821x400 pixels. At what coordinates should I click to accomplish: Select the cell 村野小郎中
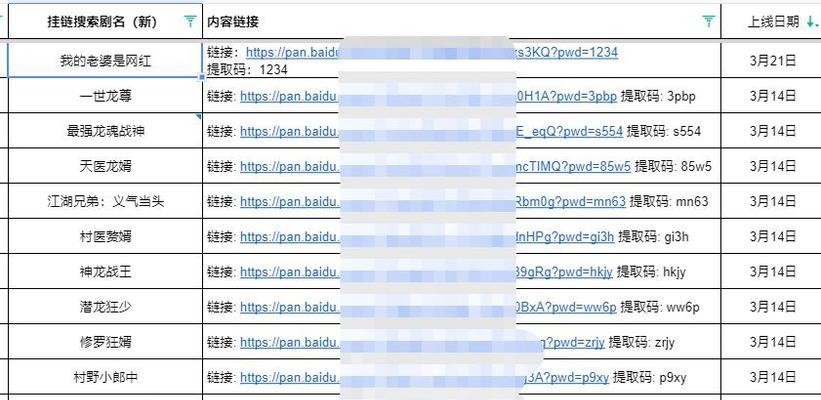pos(105,377)
